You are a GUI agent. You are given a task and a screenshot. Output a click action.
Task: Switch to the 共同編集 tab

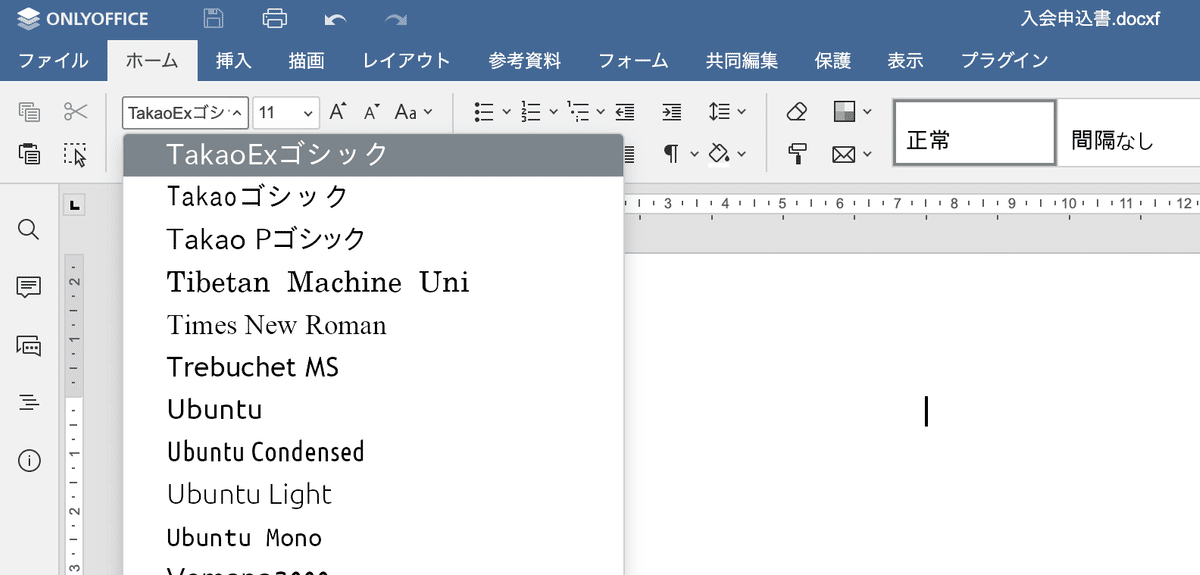[741, 60]
